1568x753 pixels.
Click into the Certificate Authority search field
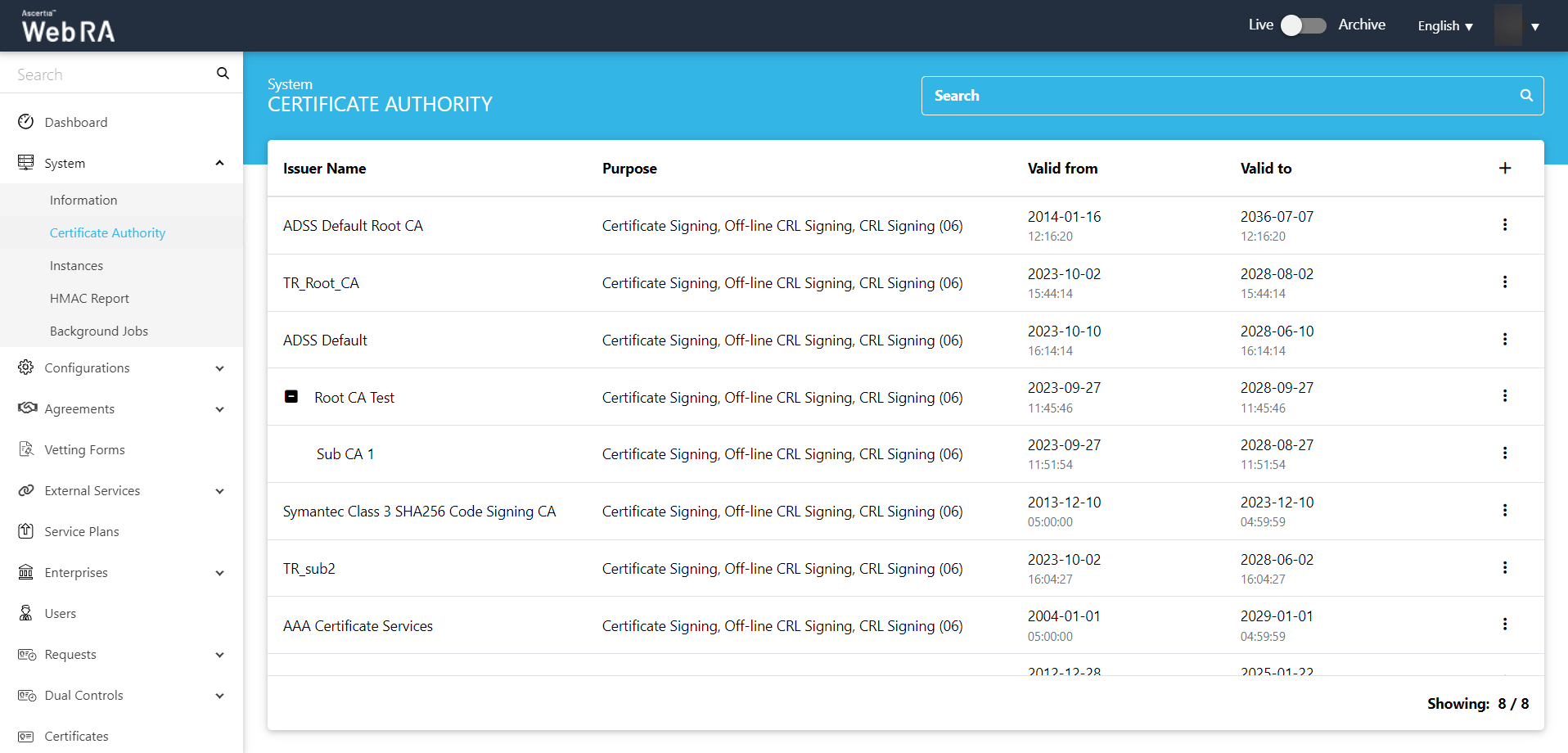click(1219, 96)
